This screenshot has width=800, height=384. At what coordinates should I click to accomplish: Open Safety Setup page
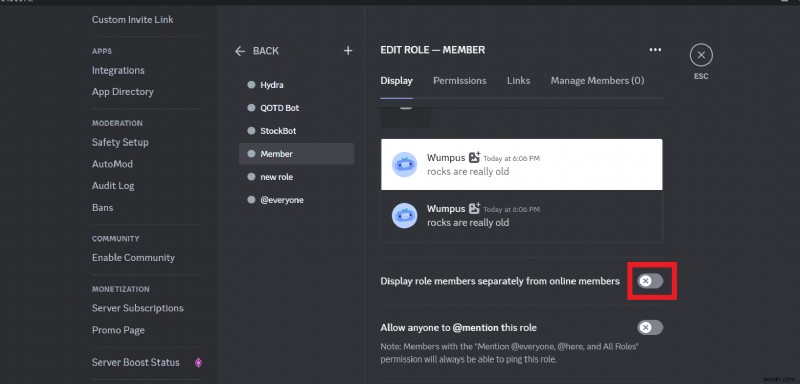(x=120, y=142)
